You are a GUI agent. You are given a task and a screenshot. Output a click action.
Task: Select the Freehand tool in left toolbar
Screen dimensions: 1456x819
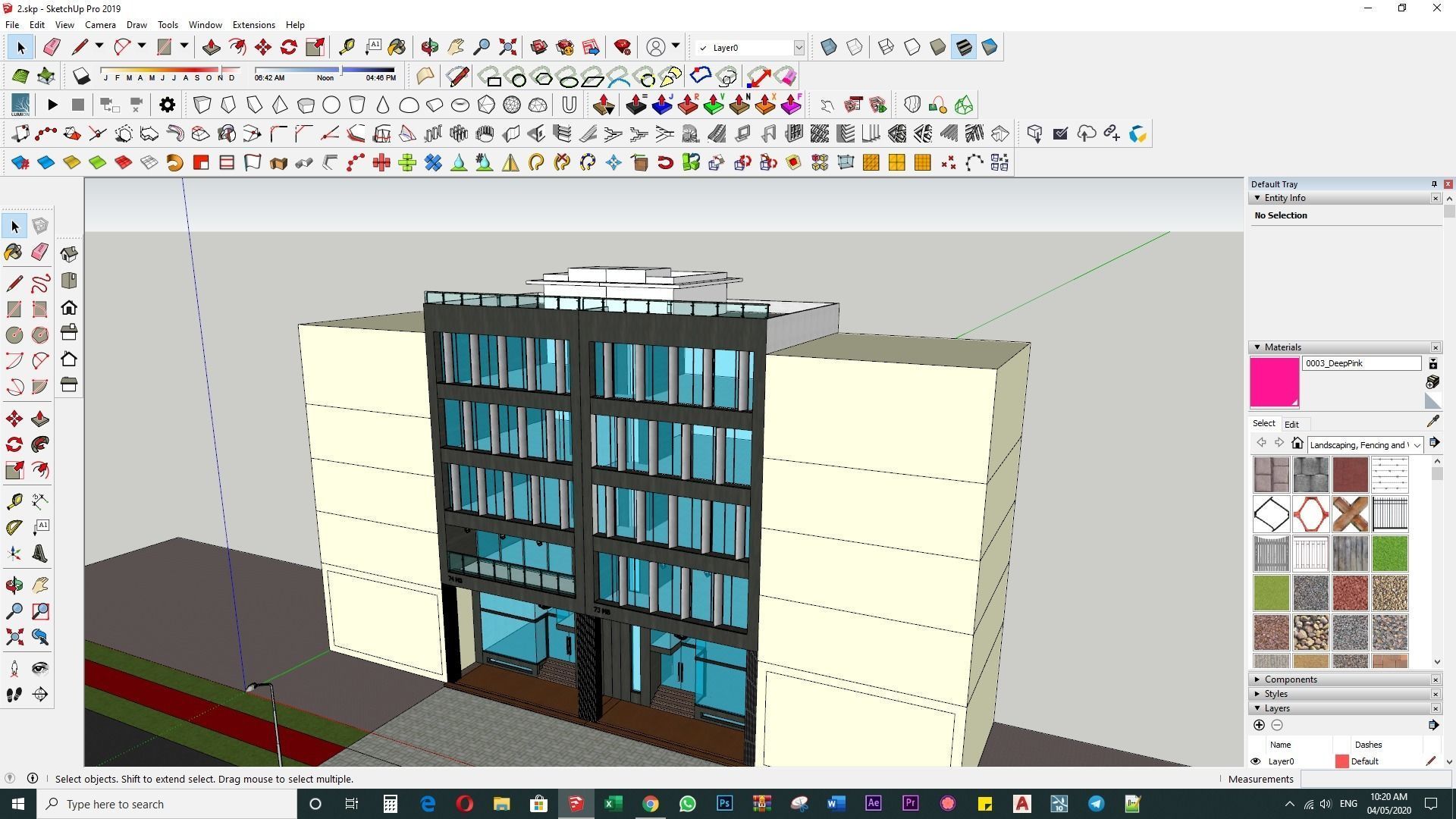tap(40, 284)
